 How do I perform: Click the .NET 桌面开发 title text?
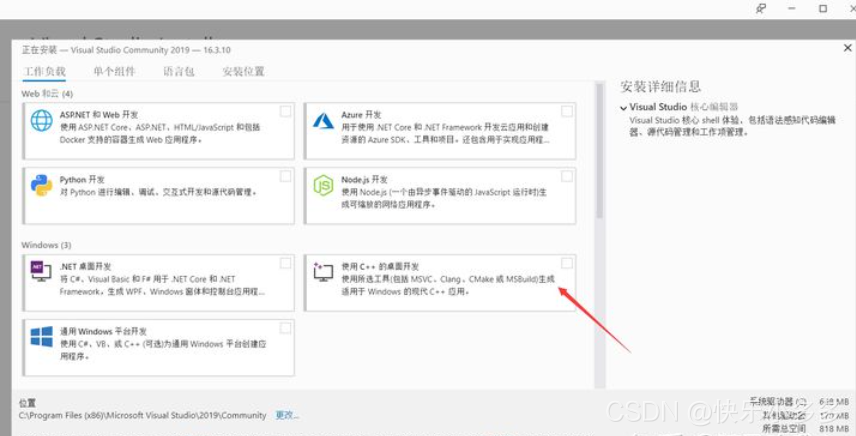pyautogui.click(x=85, y=267)
